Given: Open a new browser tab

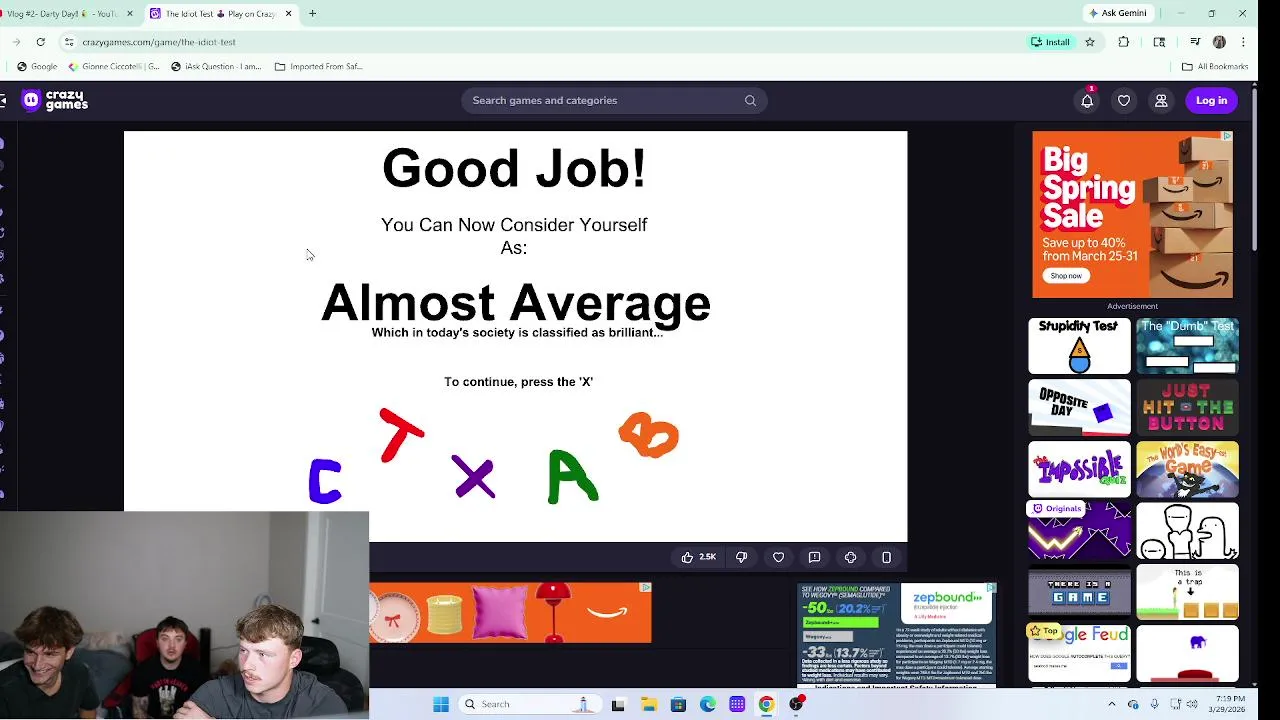Looking at the screenshot, I should (x=312, y=13).
